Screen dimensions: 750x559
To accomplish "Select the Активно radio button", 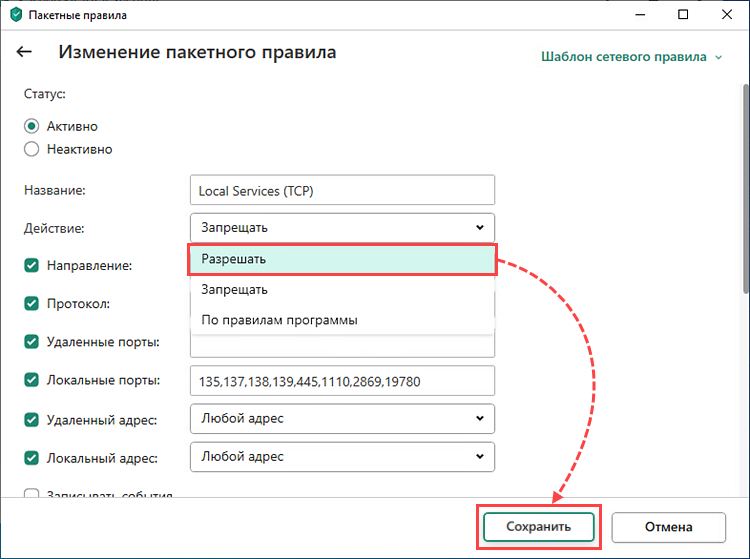I will tap(32, 126).
